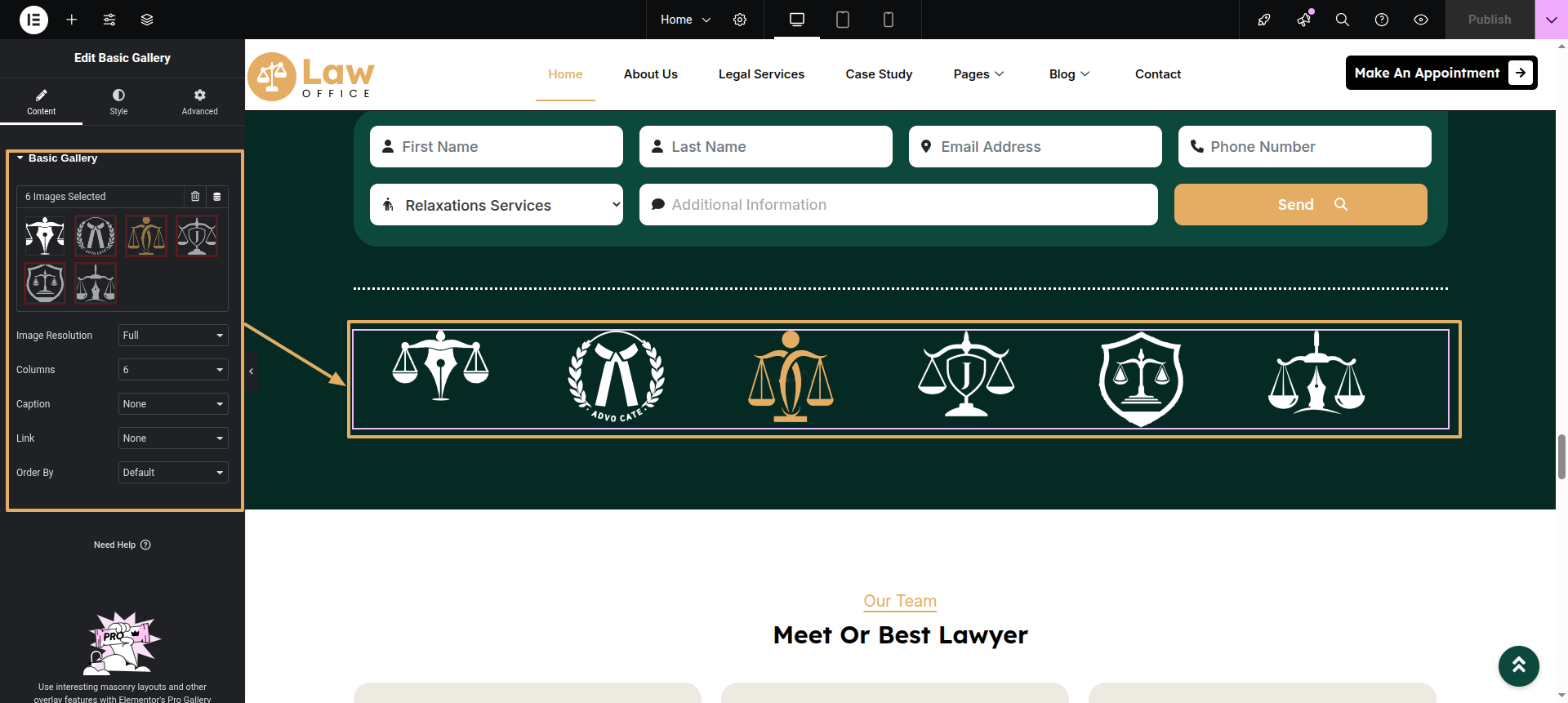This screenshot has width=1568, height=703.
Task: Open the Columns dropdown
Action: click(x=172, y=370)
